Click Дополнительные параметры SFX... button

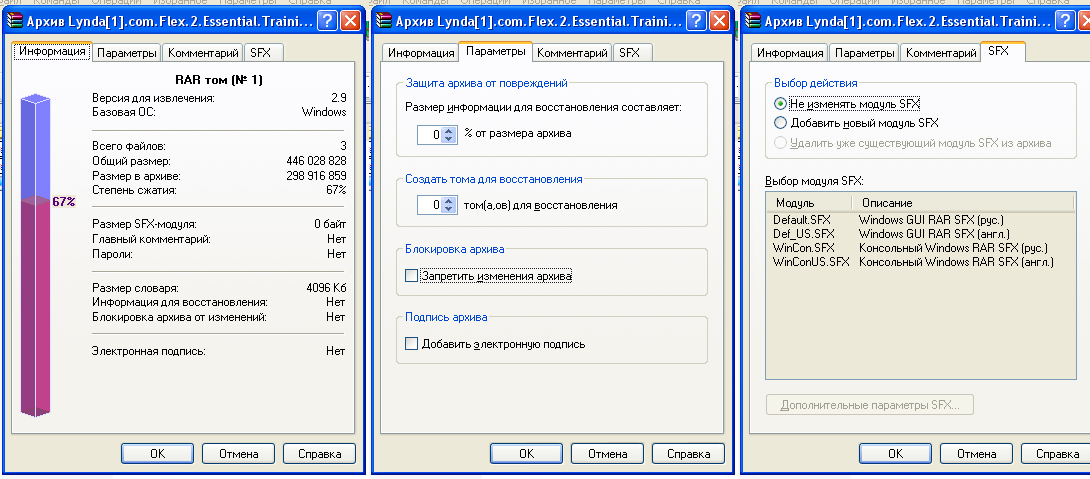[870, 405]
